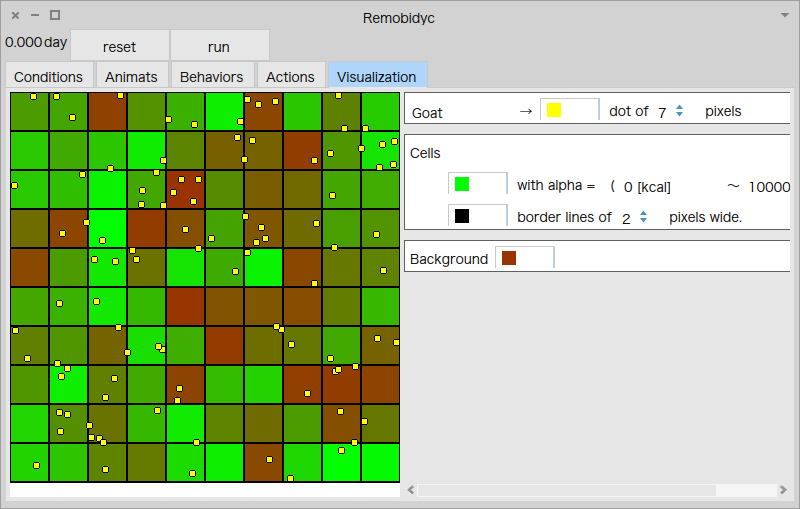Click the horizontal scrollbar left arrow
Viewport: 800px width, 509px height.
point(410,490)
